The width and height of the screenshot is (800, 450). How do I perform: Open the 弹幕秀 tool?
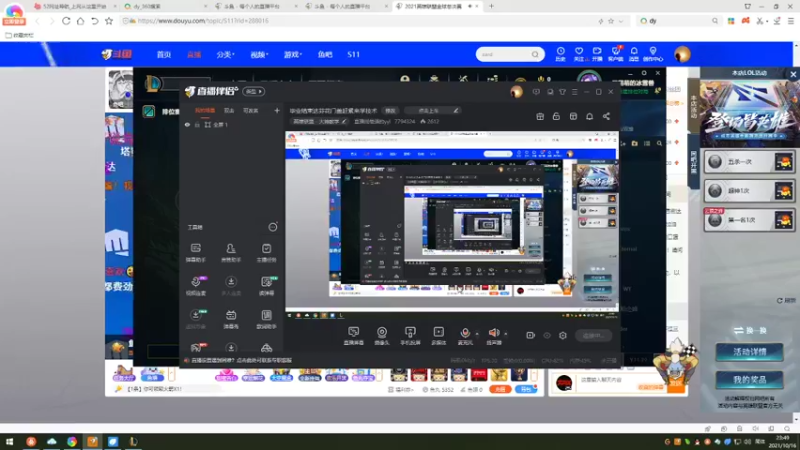coord(231,319)
